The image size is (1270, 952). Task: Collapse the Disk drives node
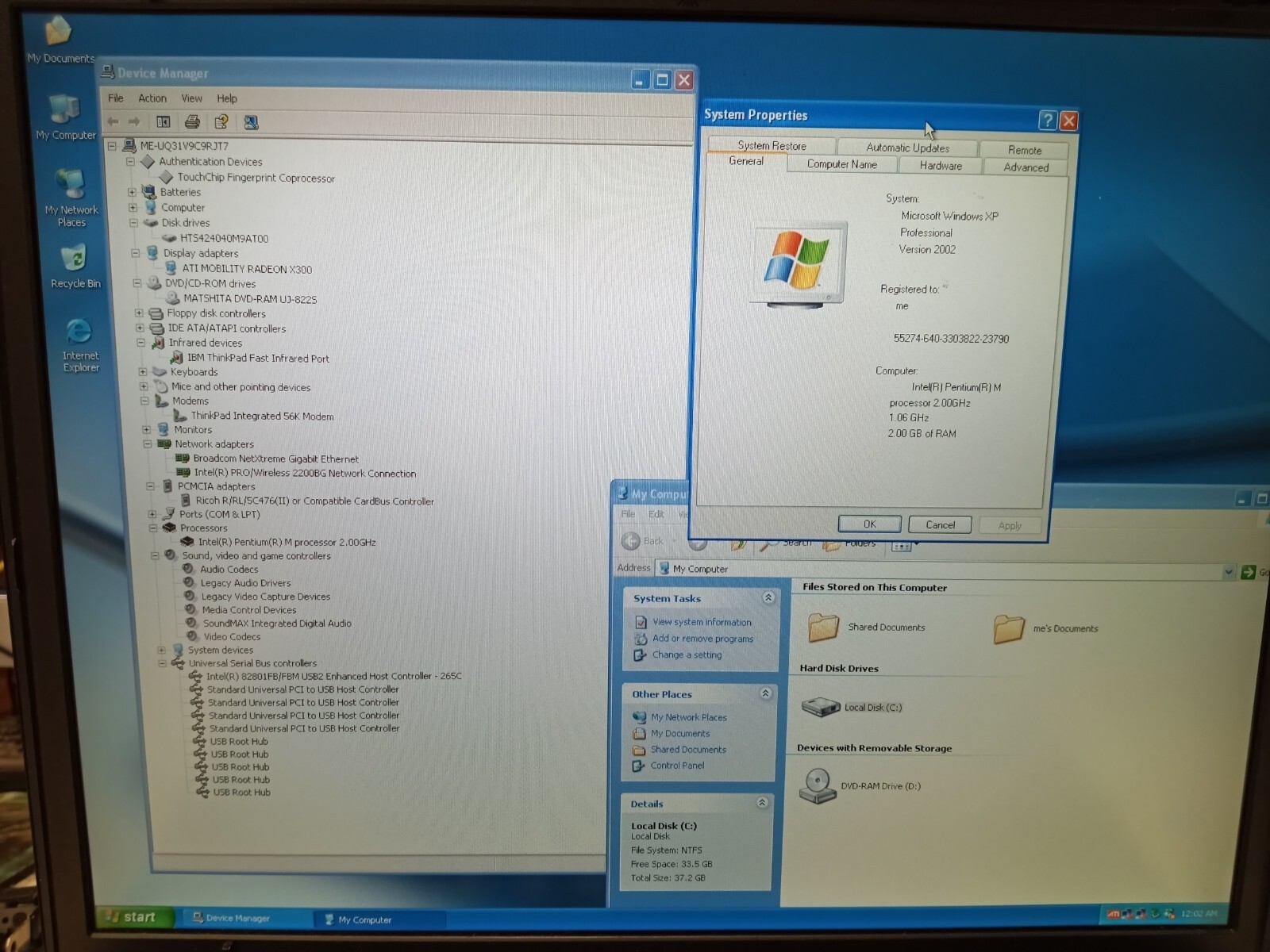[x=133, y=223]
